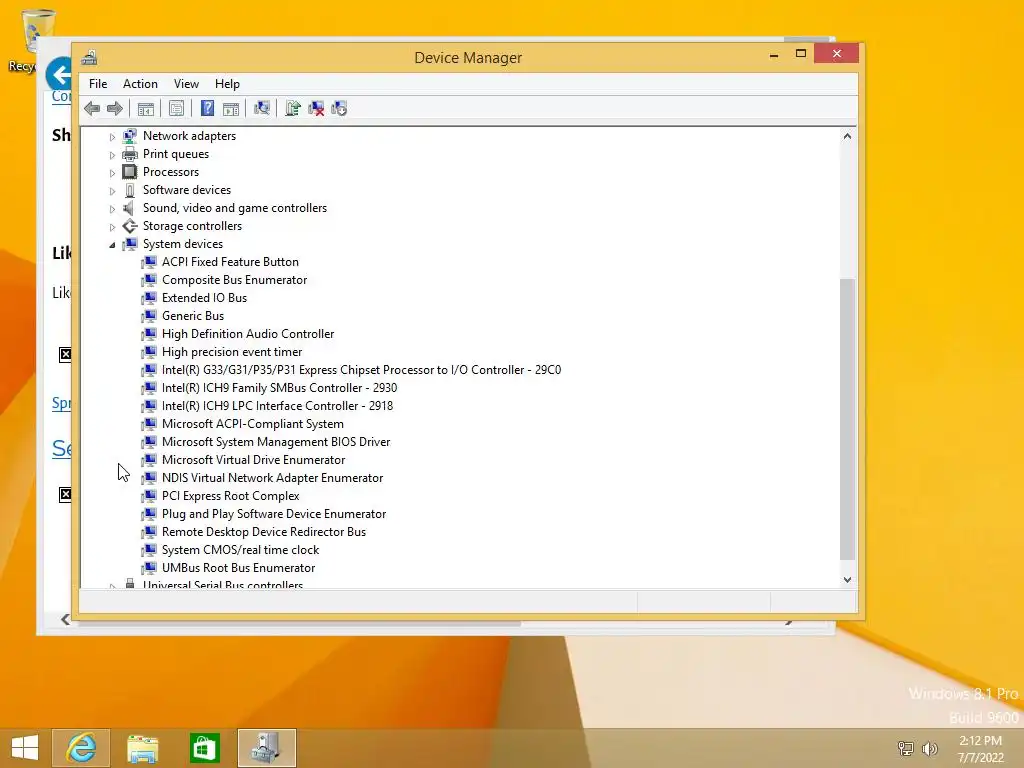The height and width of the screenshot is (768, 1024).
Task: Click Scan for hardware changes icon
Action: coord(262,108)
